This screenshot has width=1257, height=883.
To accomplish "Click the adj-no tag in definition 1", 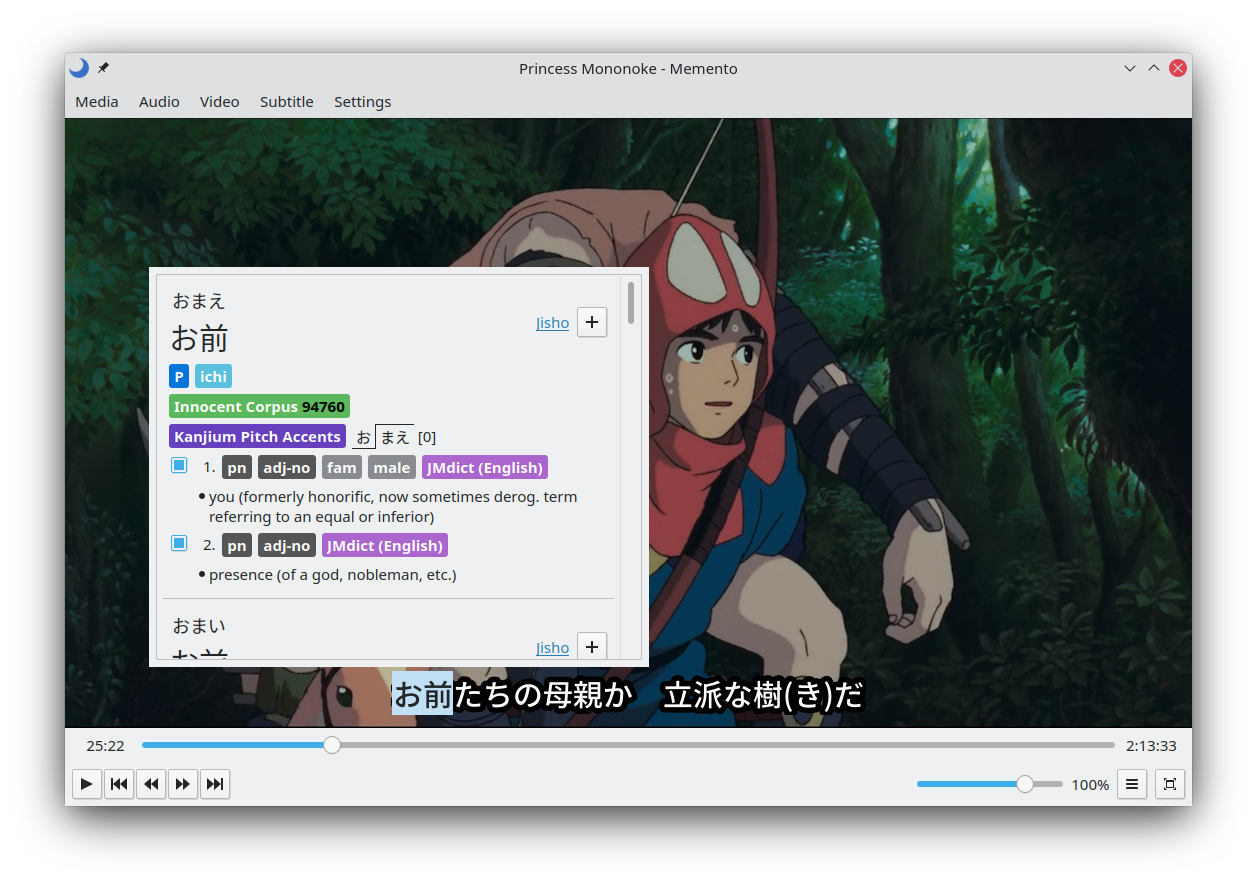I will point(287,468).
